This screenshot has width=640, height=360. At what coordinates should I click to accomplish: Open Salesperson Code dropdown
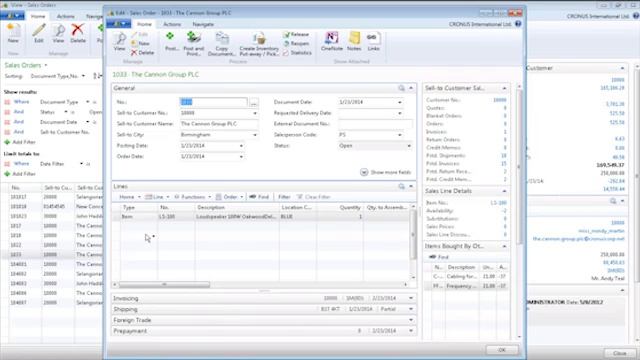(400, 135)
